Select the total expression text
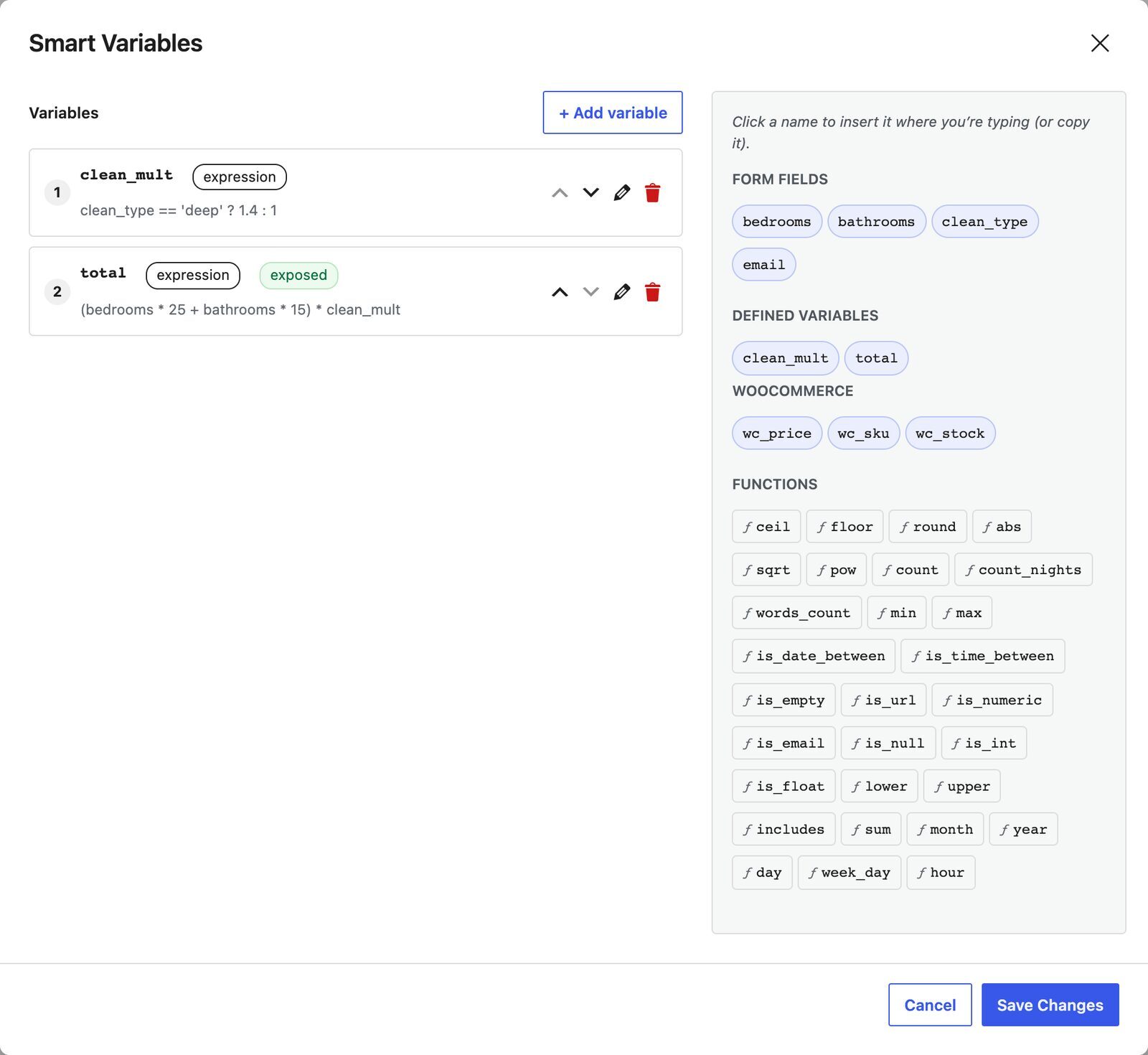The image size is (1148, 1055). pyautogui.click(x=240, y=309)
